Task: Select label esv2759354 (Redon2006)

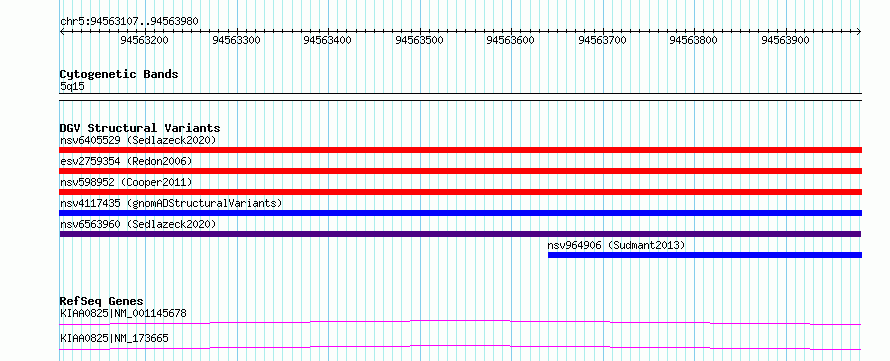Action: (126, 161)
